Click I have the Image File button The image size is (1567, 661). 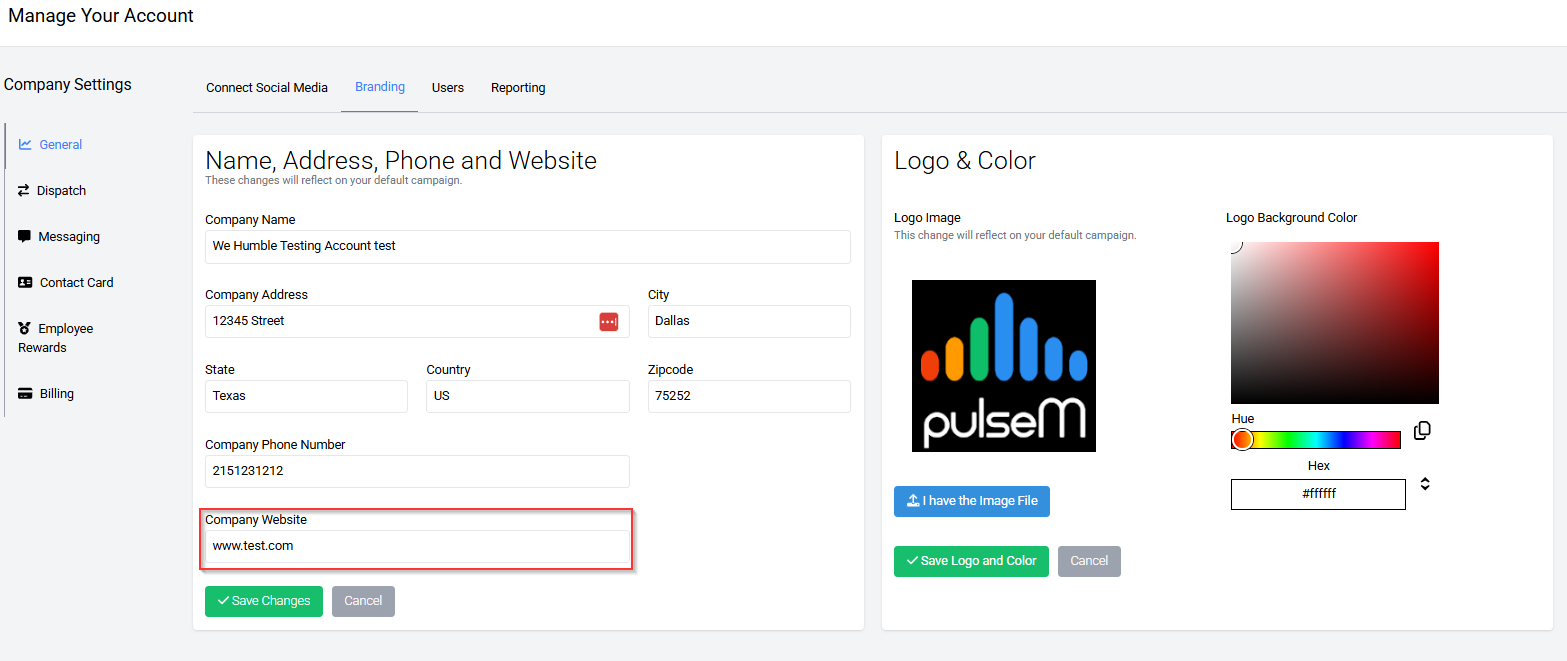click(971, 501)
